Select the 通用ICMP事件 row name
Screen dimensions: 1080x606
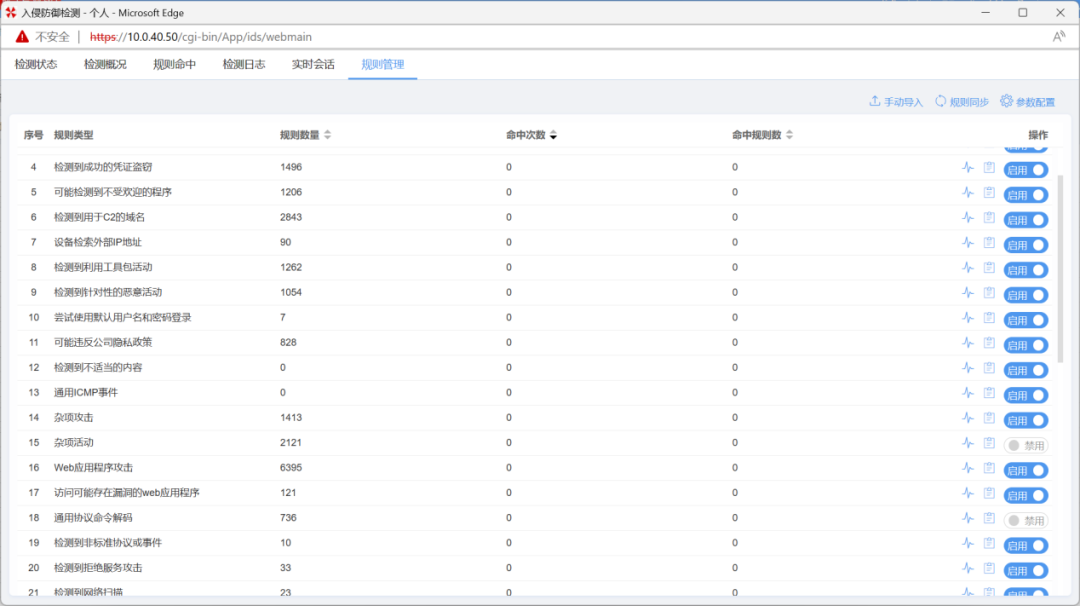pyautogui.click(x=86, y=393)
